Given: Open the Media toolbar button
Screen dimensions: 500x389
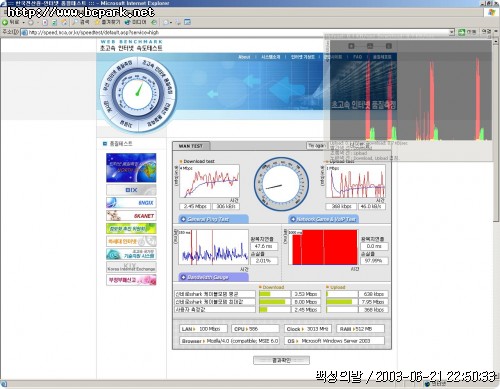Looking at the screenshot, I should (x=135, y=22).
